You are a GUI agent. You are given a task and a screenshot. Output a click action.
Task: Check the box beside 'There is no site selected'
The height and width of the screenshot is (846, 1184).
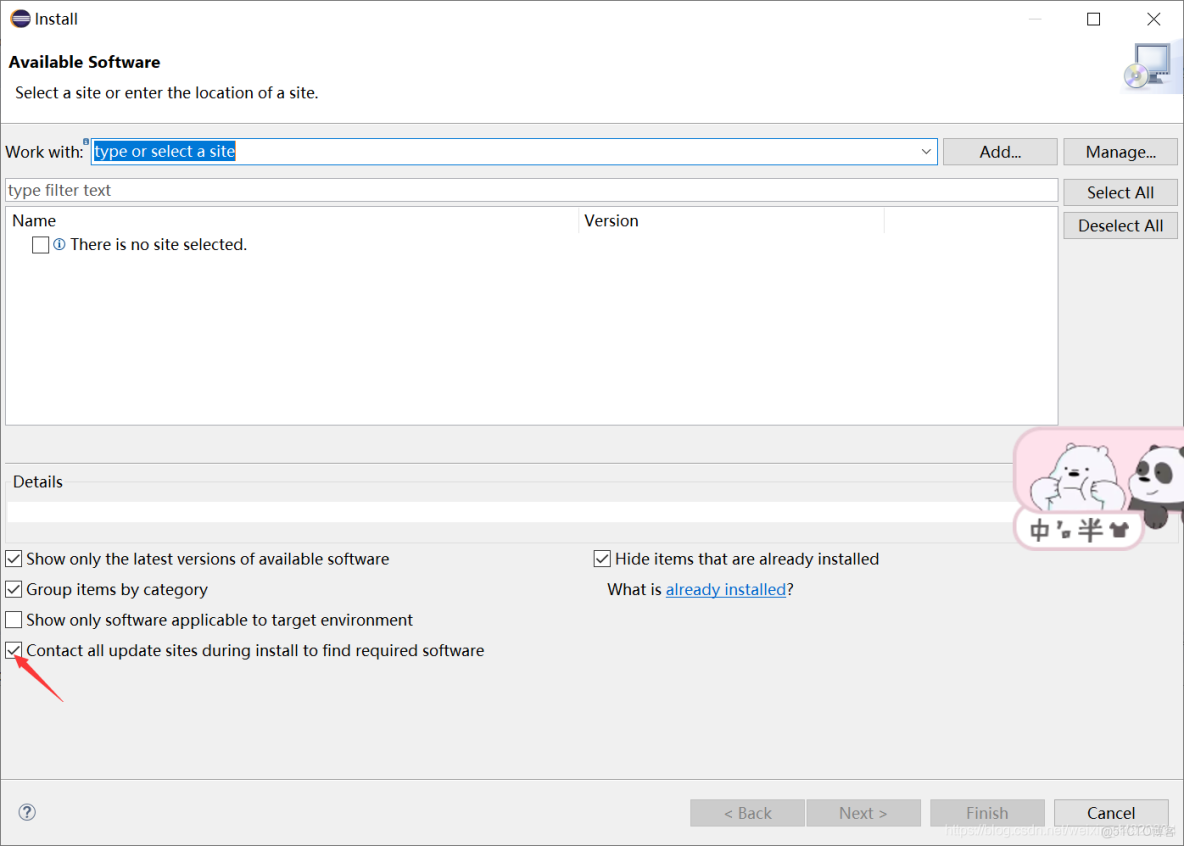pos(41,245)
